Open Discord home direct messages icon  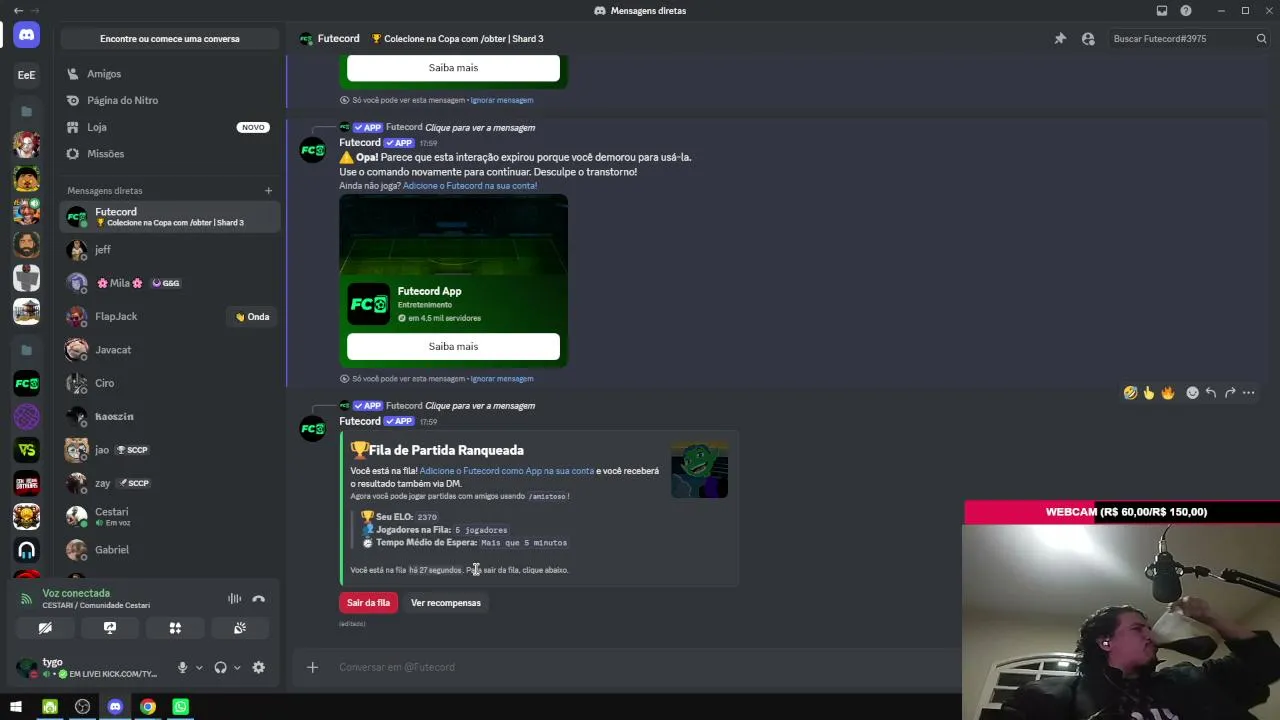27,34
